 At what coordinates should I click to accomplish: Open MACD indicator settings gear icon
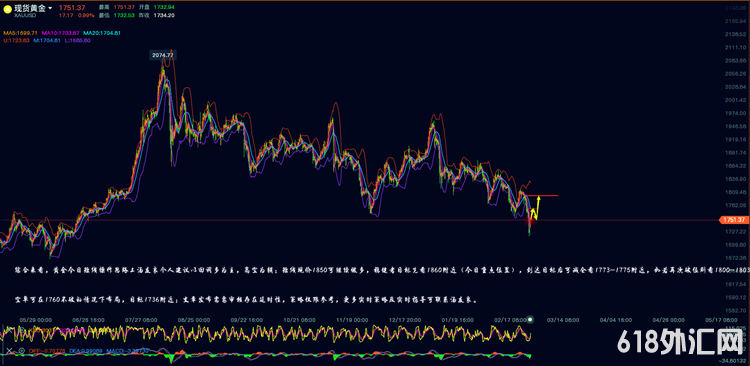pos(22,351)
